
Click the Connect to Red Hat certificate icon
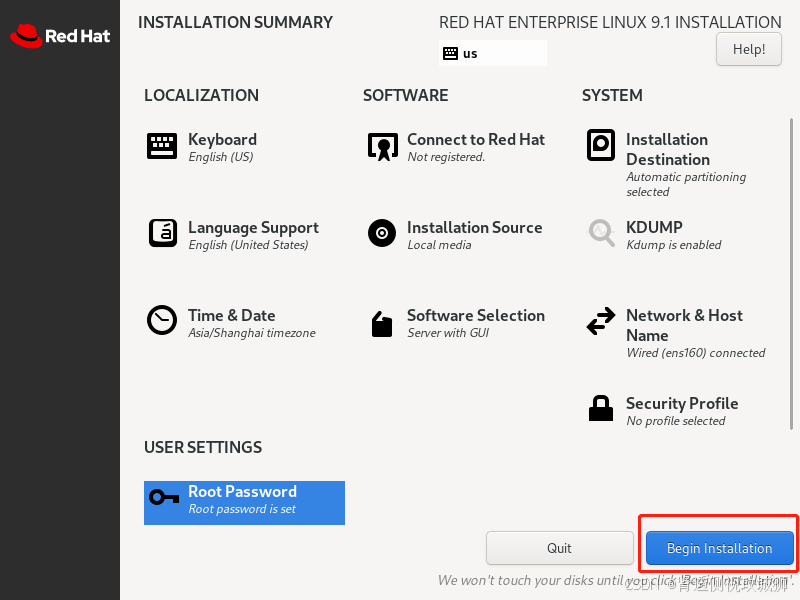click(x=383, y=147)
